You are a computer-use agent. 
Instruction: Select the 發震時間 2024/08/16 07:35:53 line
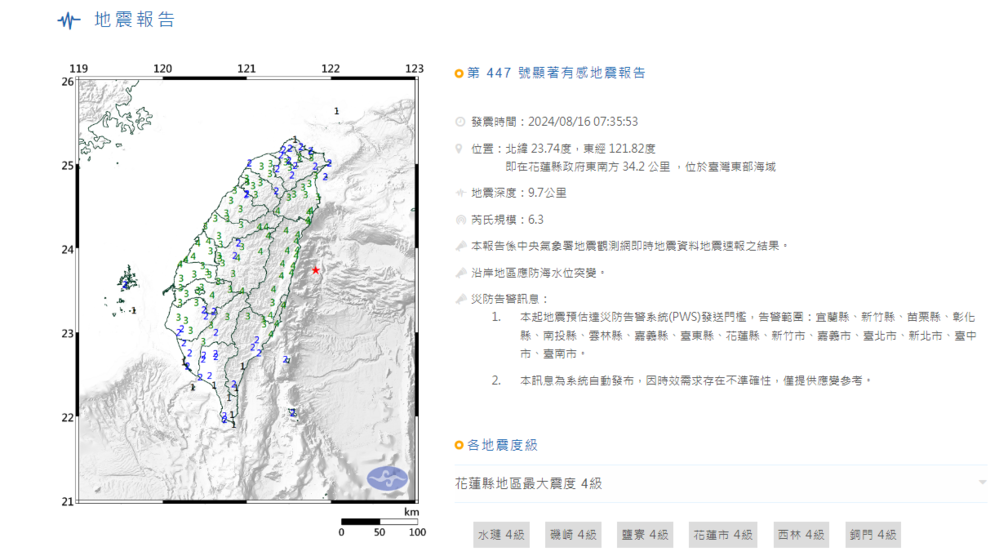(554, 122)
